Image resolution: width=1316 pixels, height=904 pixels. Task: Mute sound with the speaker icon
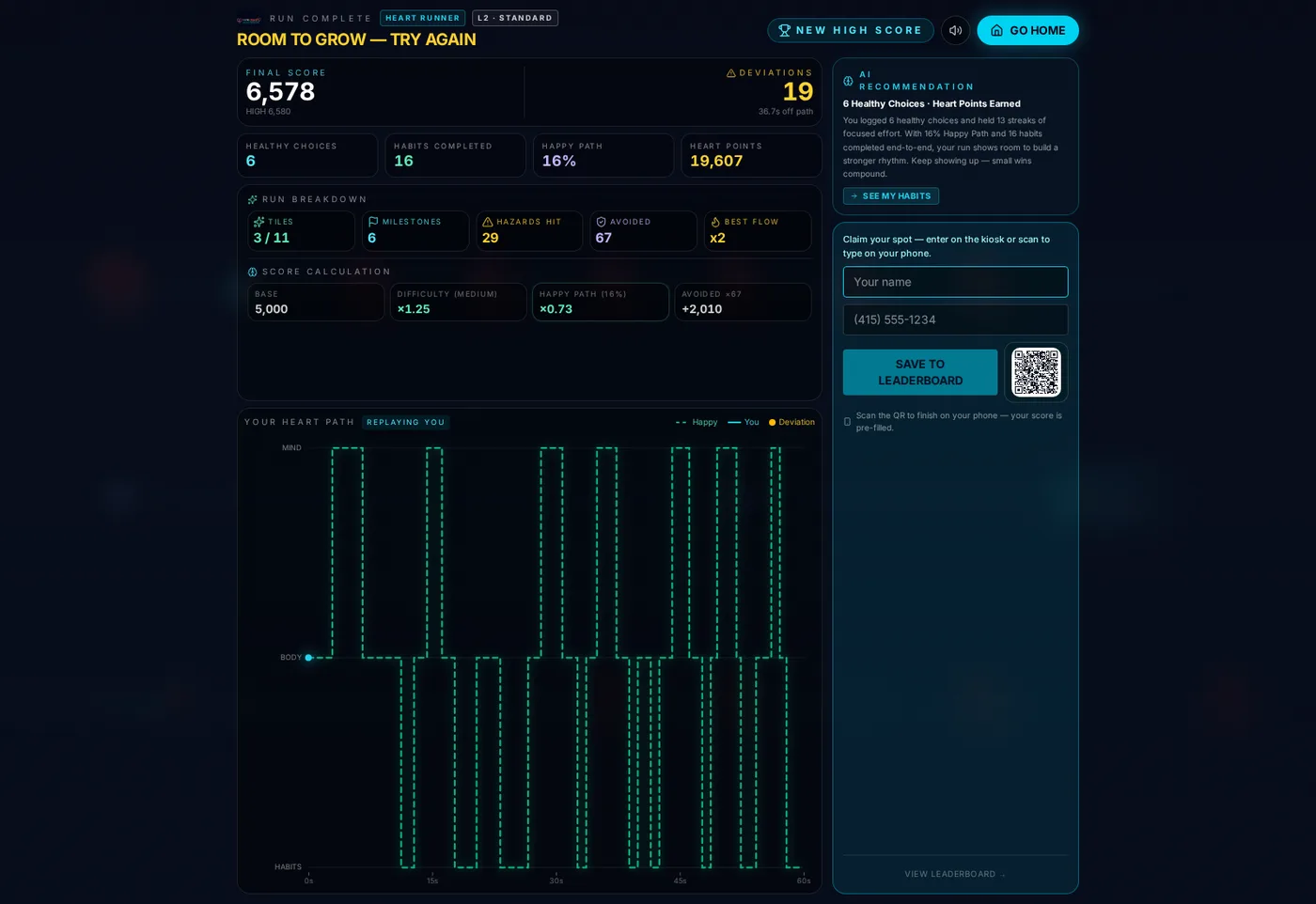(x=955, y=30)
